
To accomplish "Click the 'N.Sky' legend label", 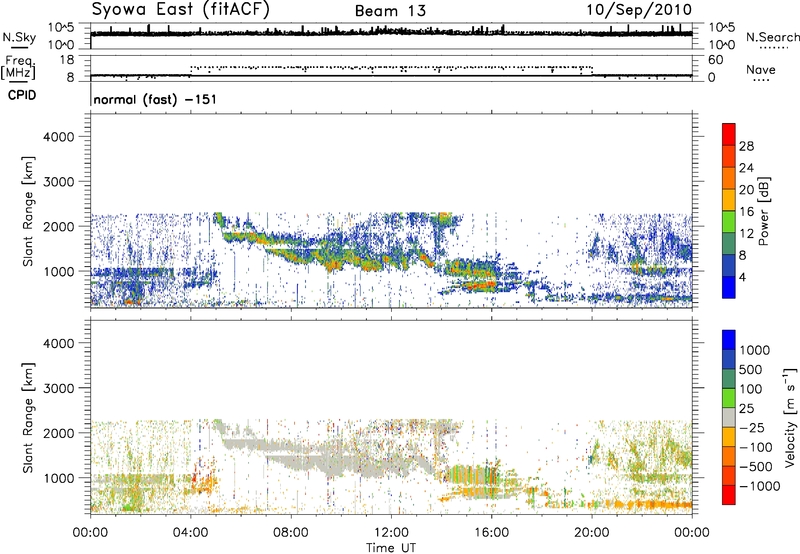I will click(x=19, y=37).
